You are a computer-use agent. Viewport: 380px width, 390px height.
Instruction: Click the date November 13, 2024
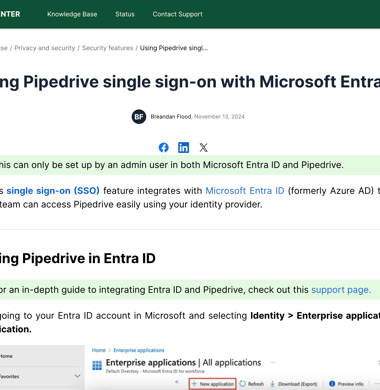219,117
